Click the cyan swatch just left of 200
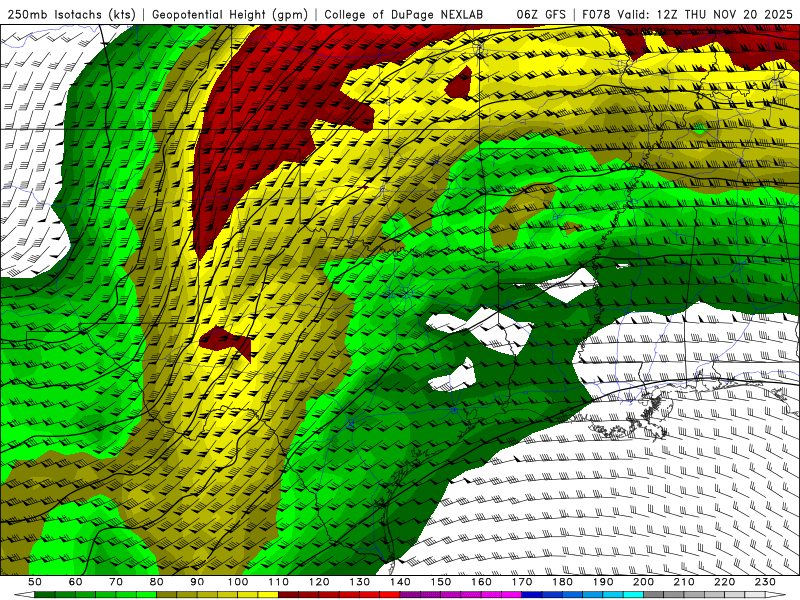This screenshot has width=800, height=600. 633,595
